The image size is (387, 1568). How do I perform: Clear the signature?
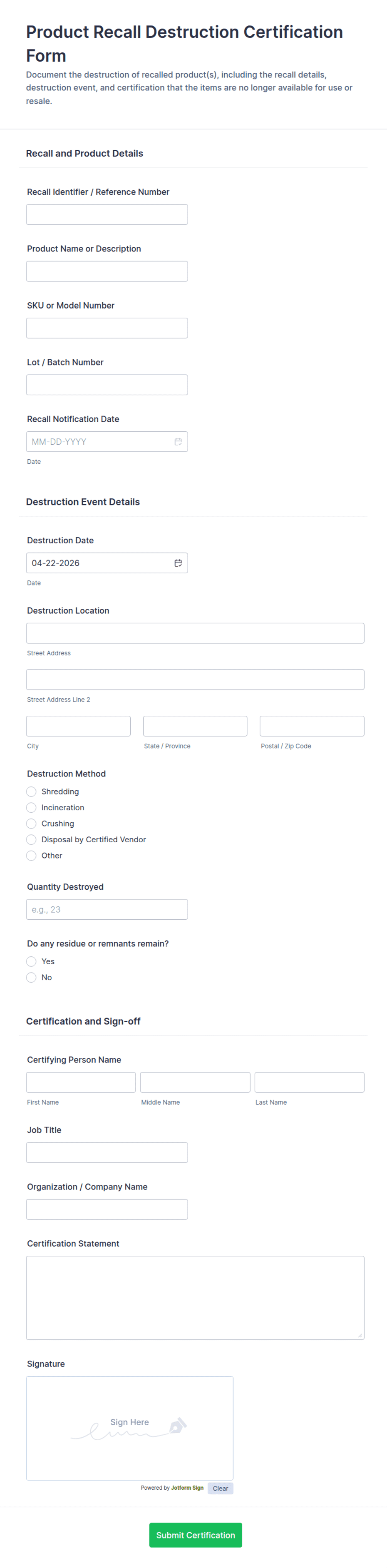(x=220, y=1488)
